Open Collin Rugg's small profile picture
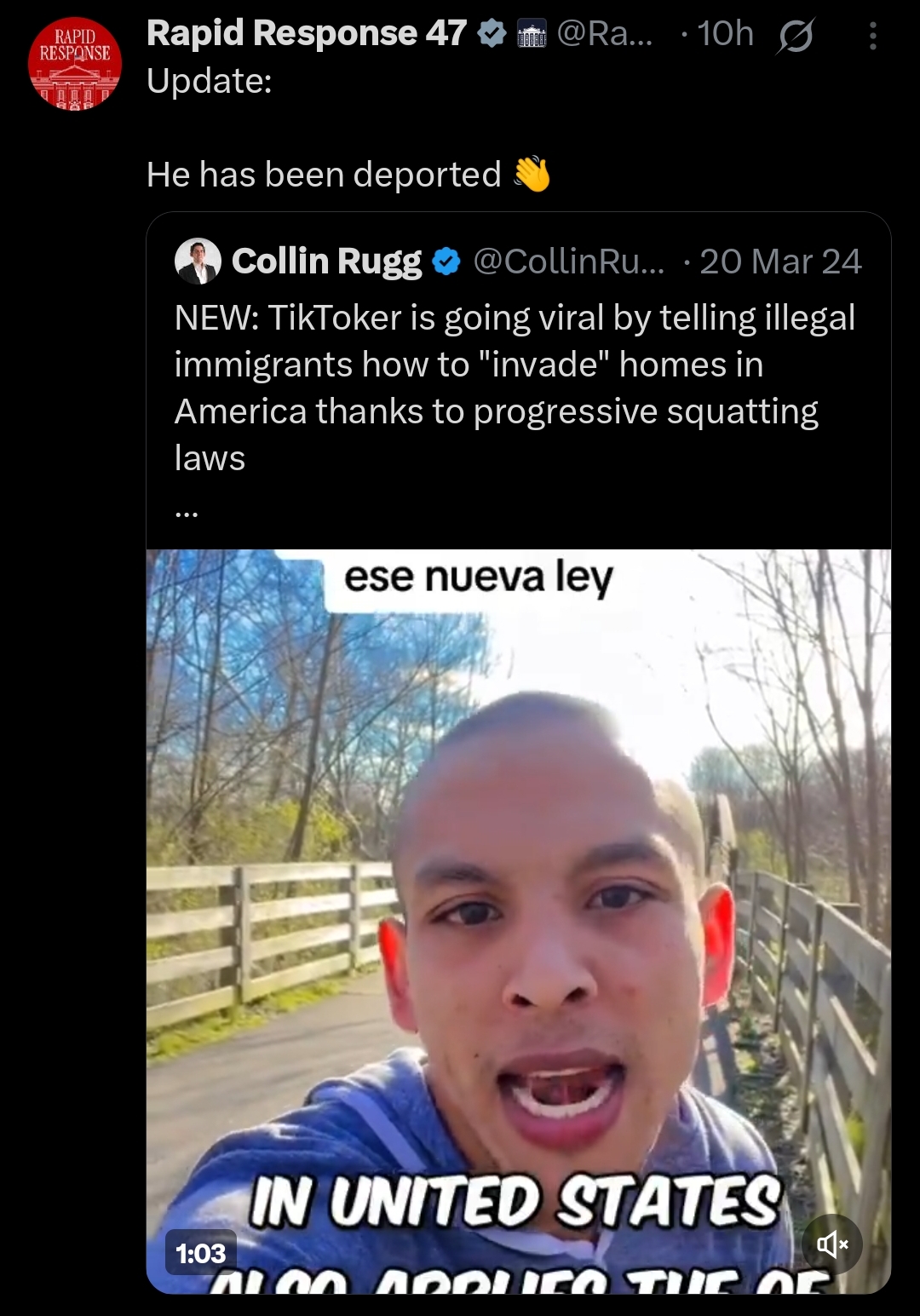 (x=198, y=261)
